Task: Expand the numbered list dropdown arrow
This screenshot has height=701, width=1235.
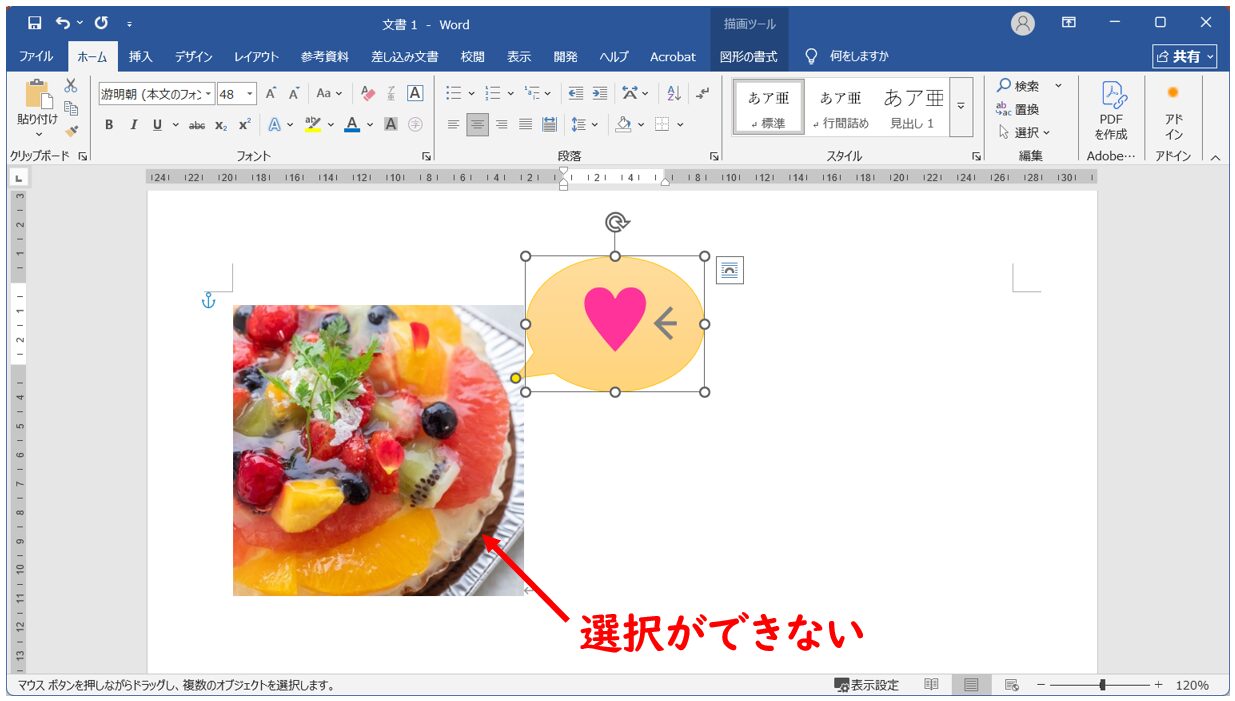Action: pyautogui.click(x=511, y=94)
